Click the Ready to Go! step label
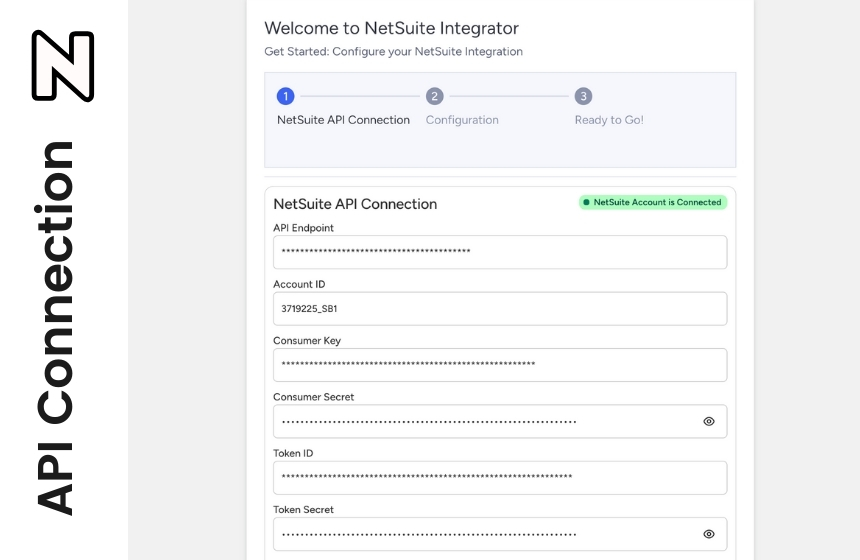 609,120
